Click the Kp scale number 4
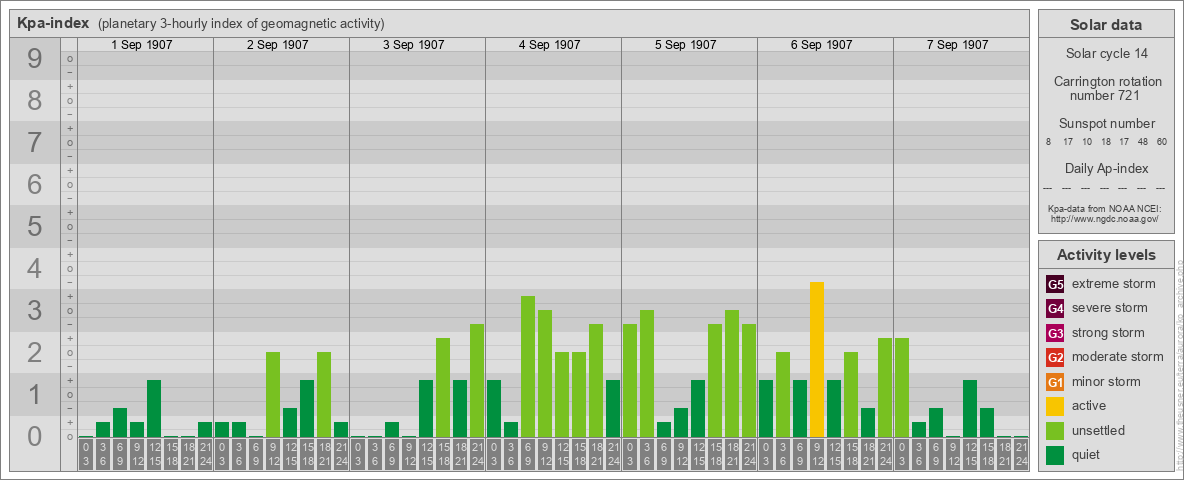Viewport: 1184px width, 480px height. point(35,269)
